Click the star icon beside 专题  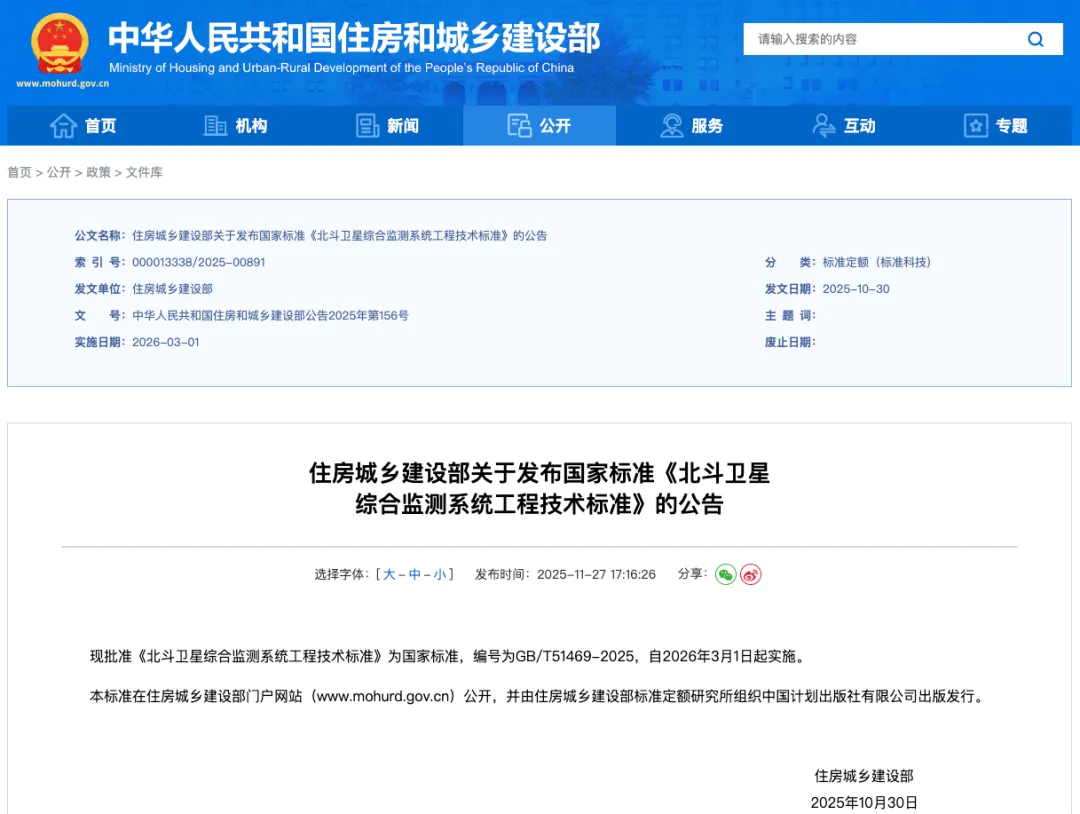coord(975,126)
